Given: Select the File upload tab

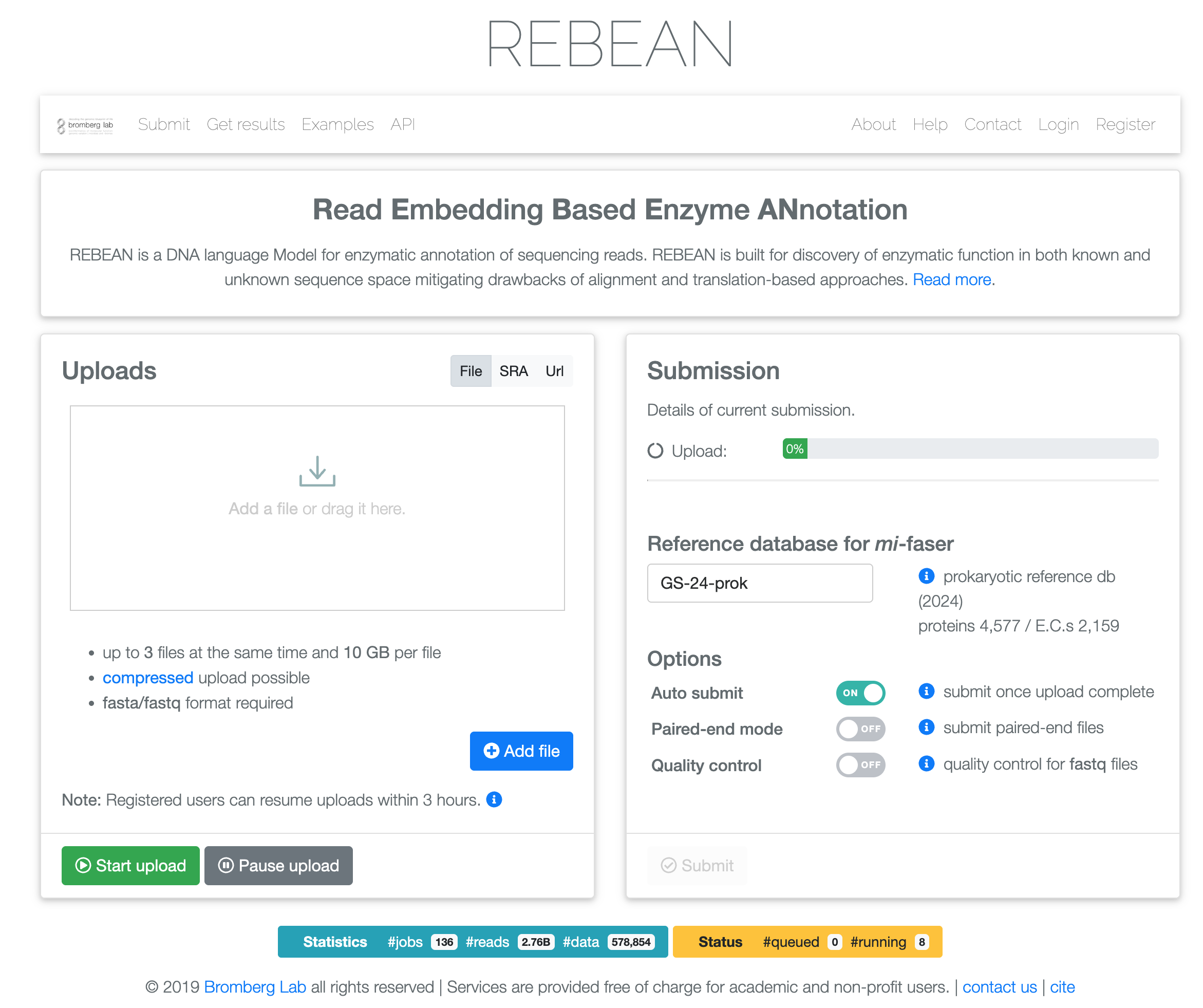Looking at the screenshot, I should point(471,371).
